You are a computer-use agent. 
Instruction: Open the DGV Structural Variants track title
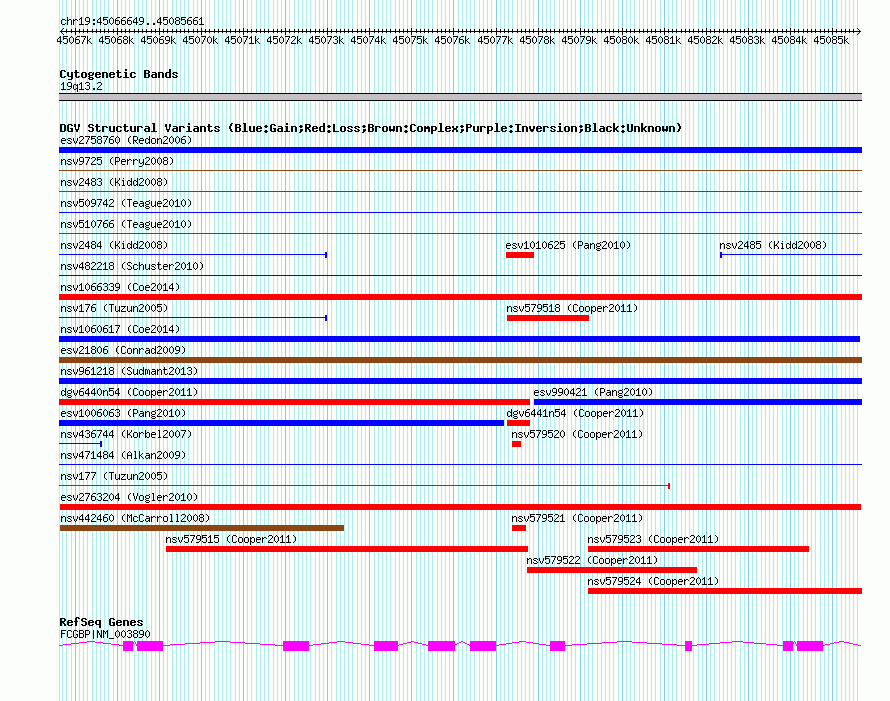[x=370, y=128]
